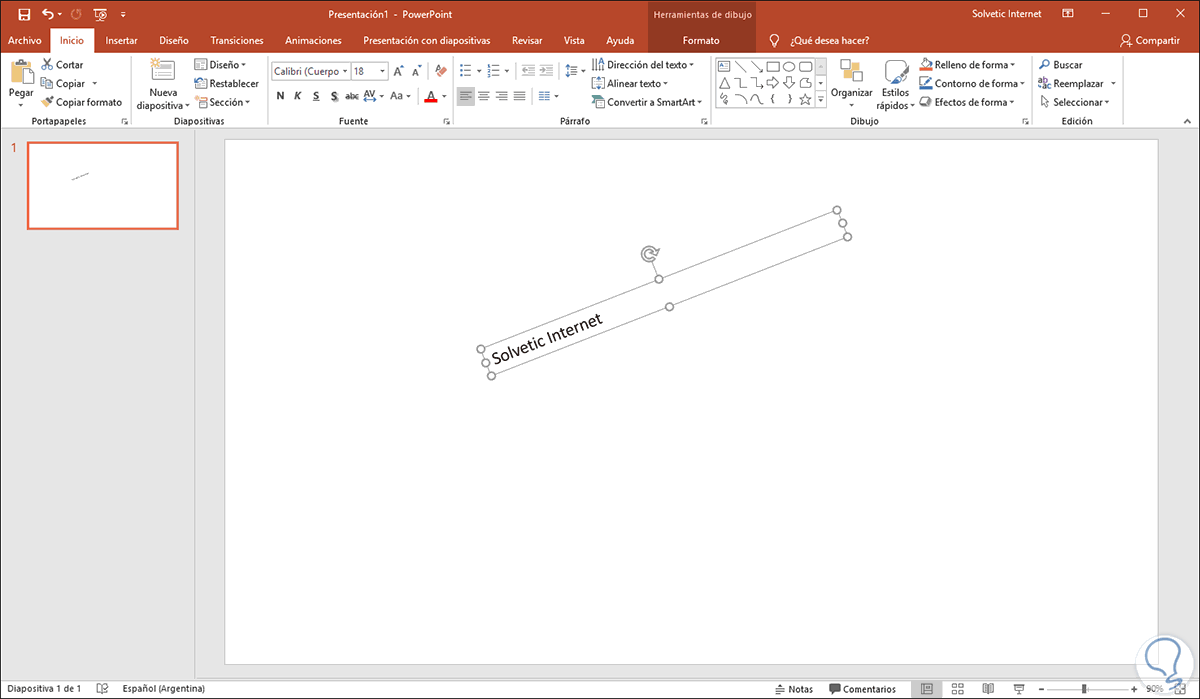1200x699 pixels.
Task: Select the triangle shape in gallery
Action: tap(725, 83)
